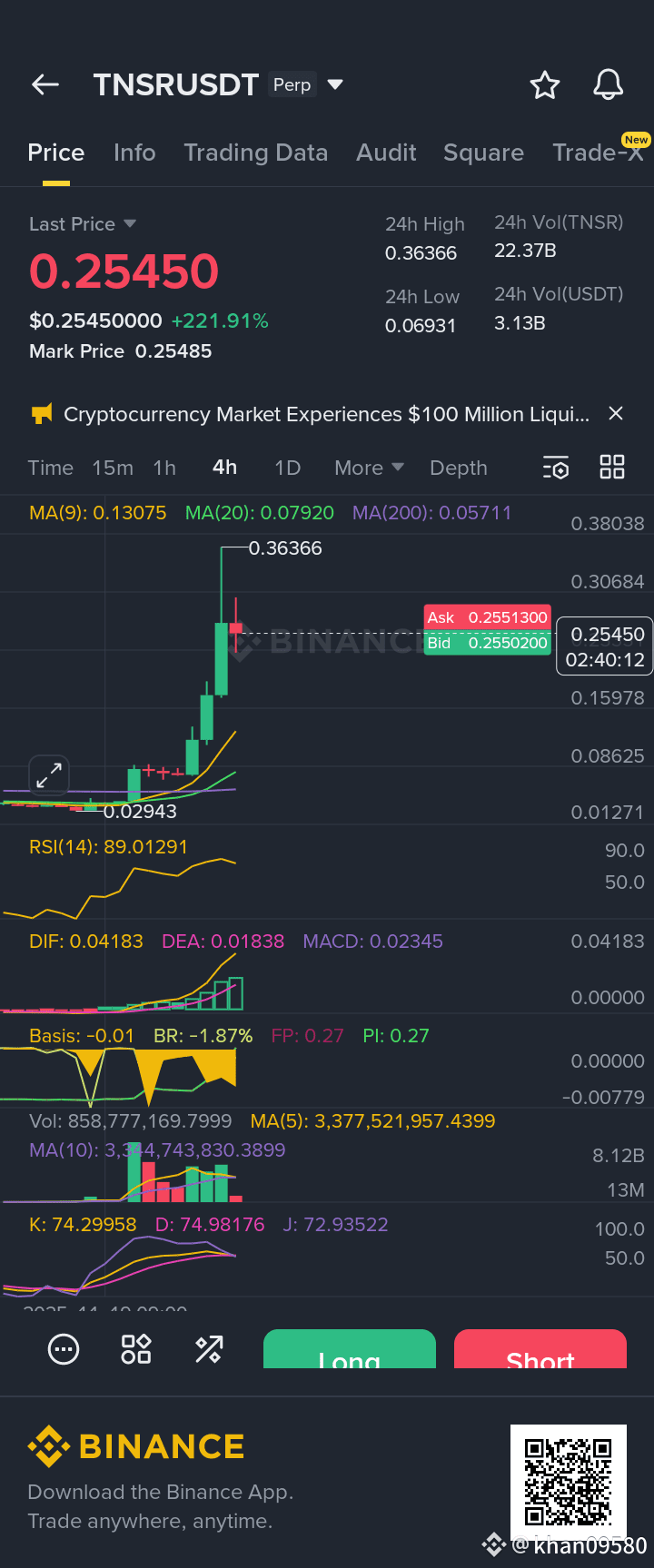
Task: Tap the MA(20) indicator value
Action: 260,513
